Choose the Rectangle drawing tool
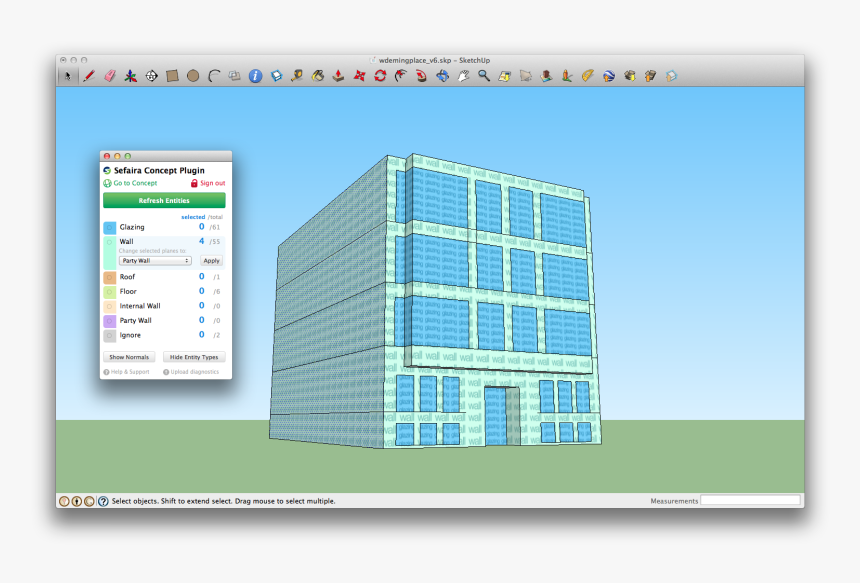860x583 pixels. tap(170, 75)
